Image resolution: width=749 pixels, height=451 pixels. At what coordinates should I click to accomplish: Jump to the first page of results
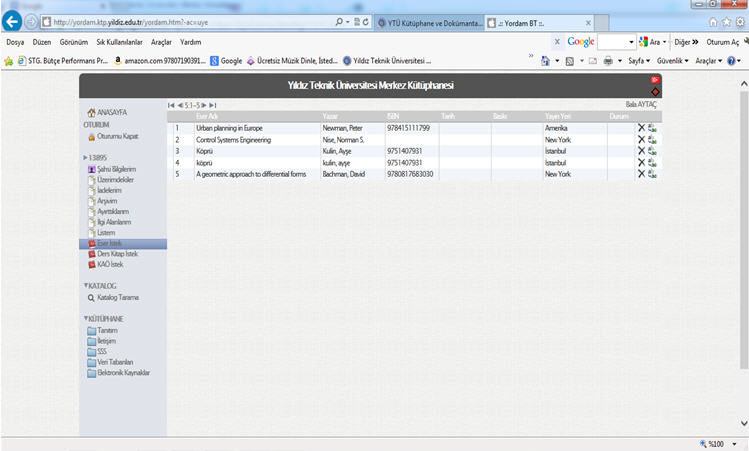[x=171, y=105]
